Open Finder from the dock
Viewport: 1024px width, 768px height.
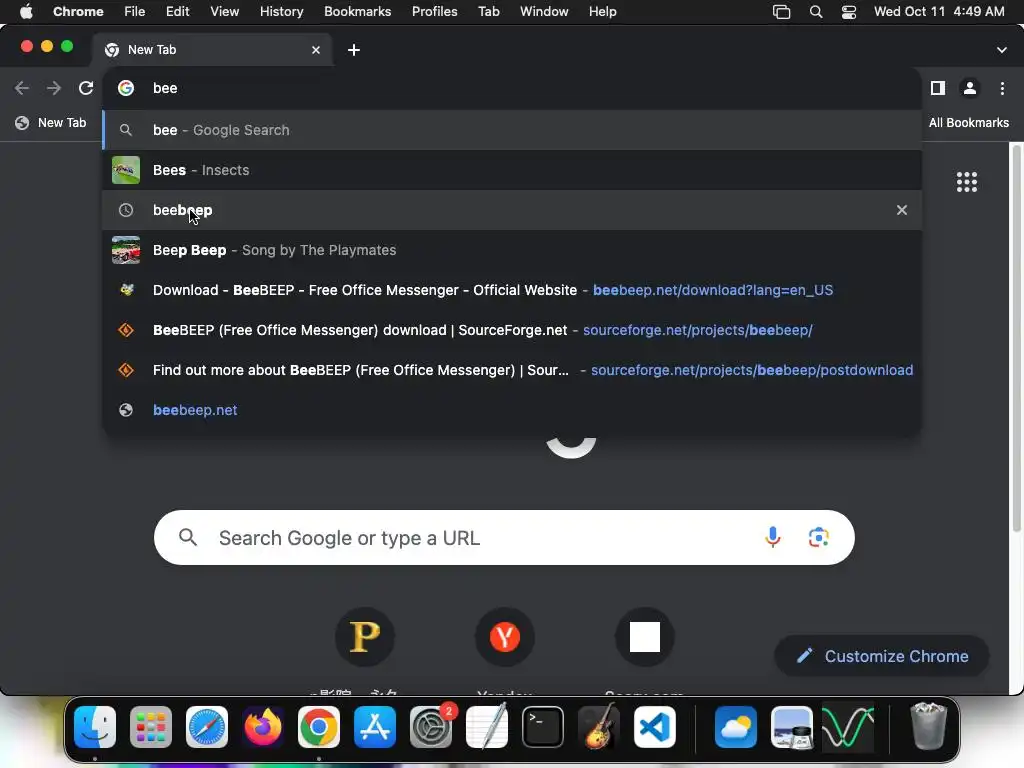coord(95,727)
